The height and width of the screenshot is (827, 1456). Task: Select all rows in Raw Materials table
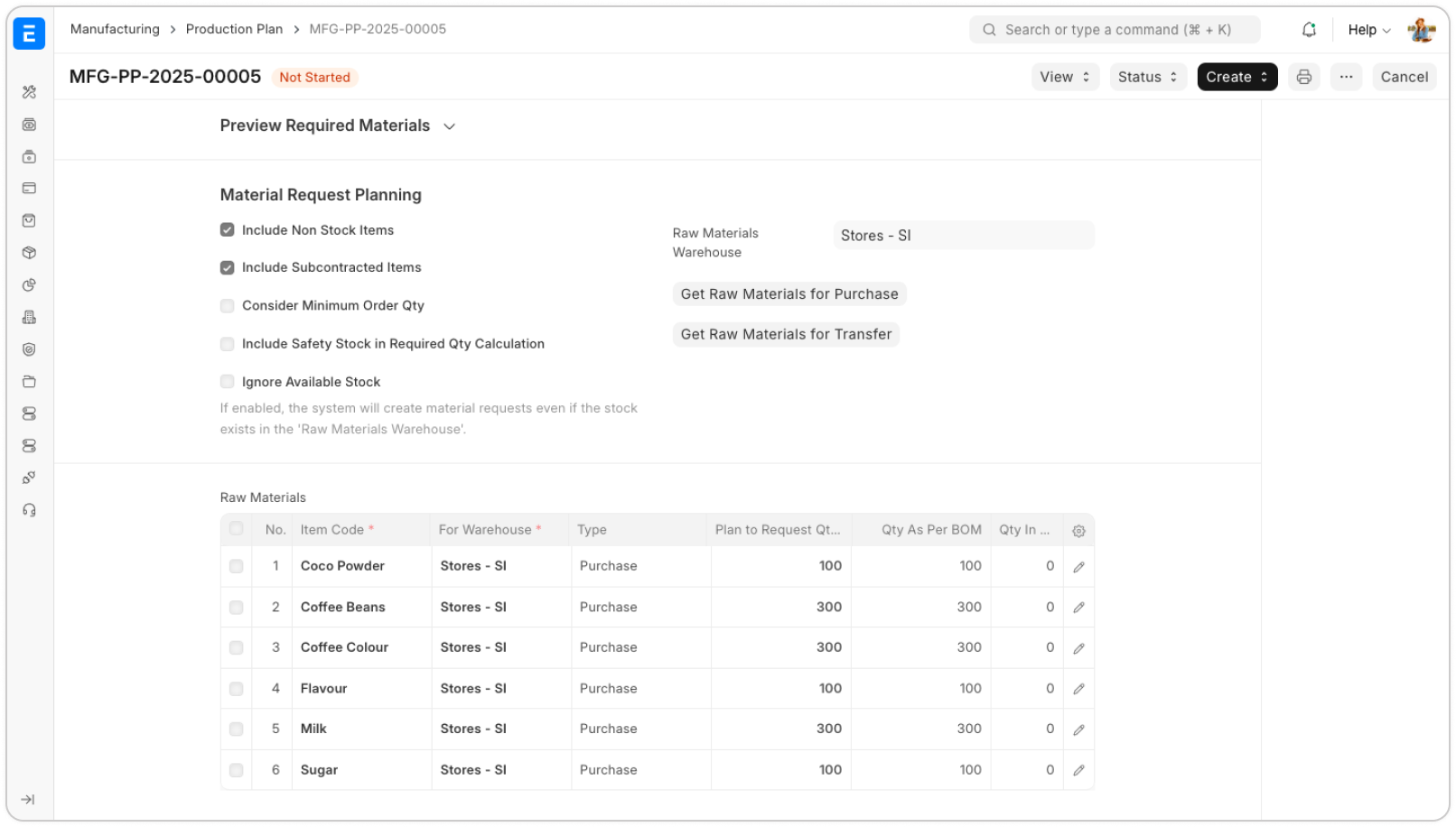click(x=237, y=529)
